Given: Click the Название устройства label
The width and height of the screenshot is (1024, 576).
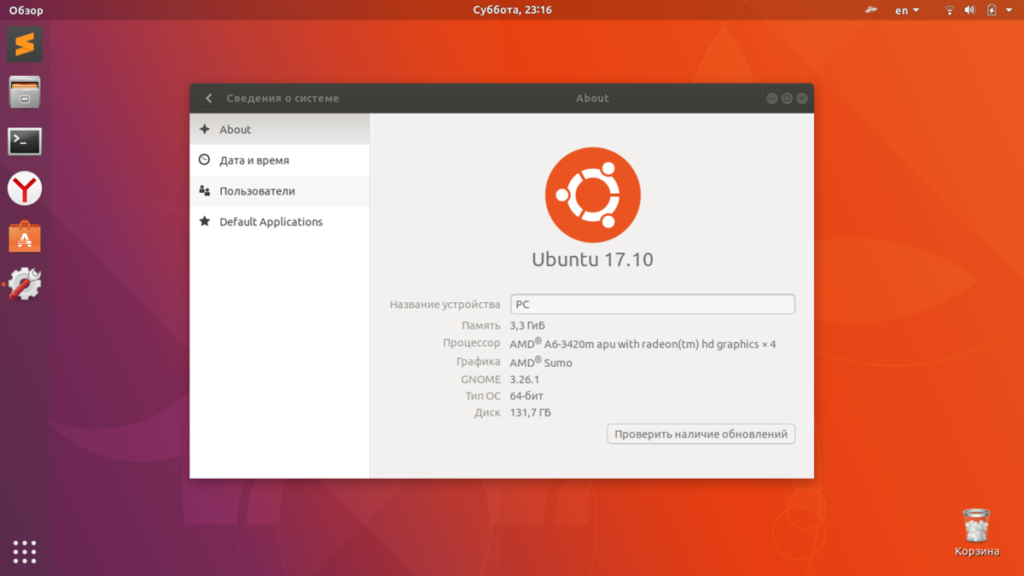Looking at the screenshot, I should pos(445,304).
